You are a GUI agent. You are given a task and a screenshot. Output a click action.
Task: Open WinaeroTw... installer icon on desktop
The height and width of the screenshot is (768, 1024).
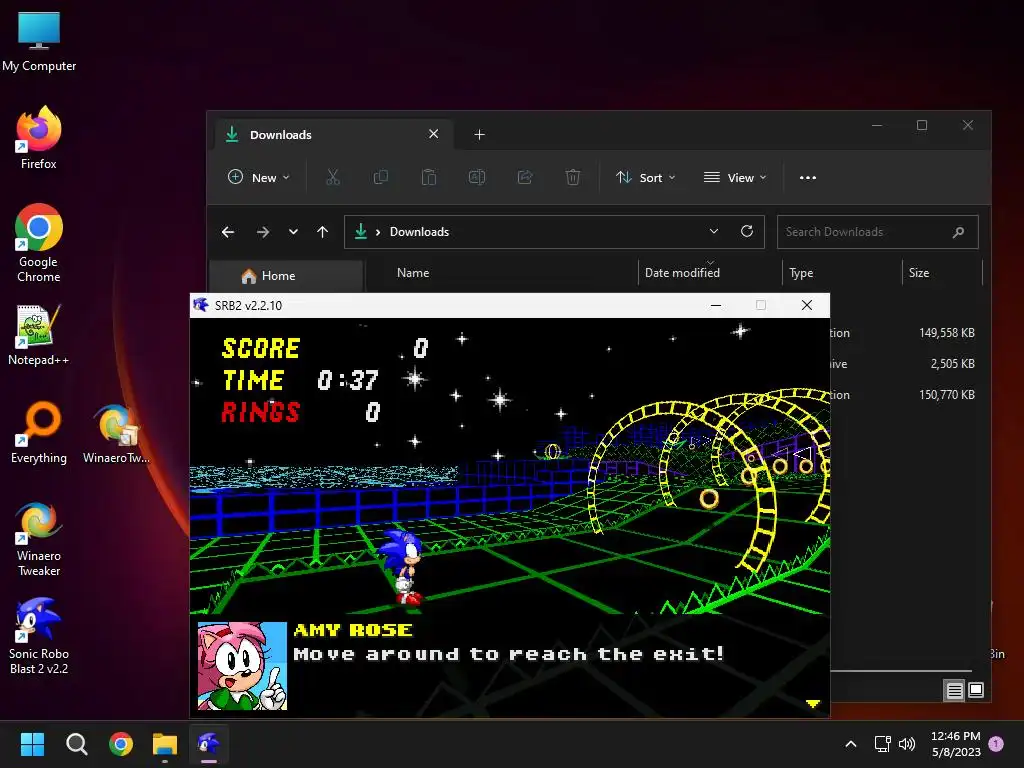click(116, 432)
